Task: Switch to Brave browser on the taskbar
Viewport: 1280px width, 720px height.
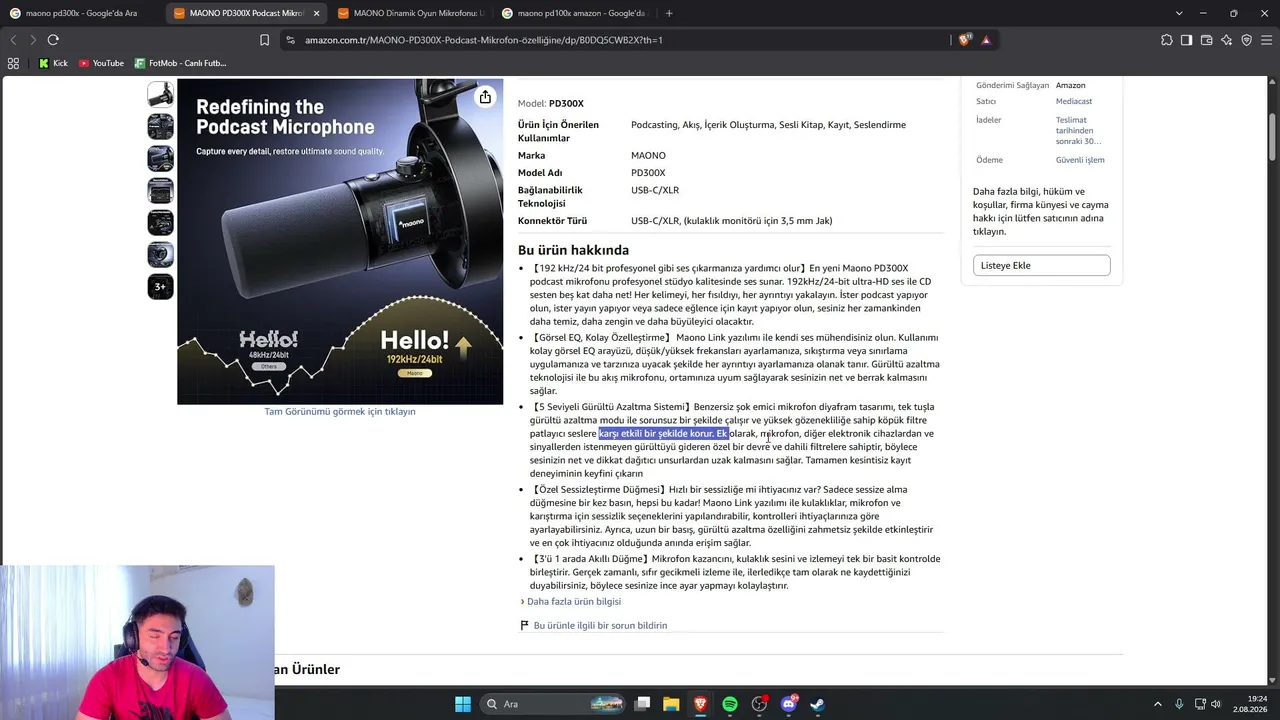Action: point(700,704)
